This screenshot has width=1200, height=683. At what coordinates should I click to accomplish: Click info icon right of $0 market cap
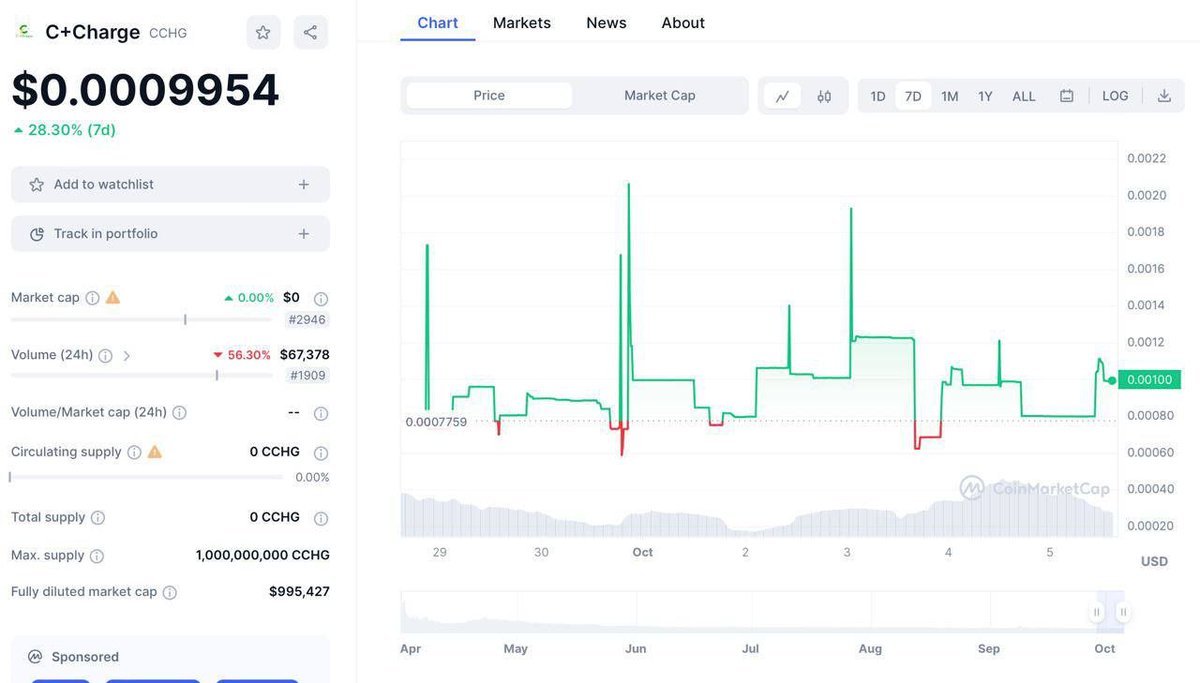pos(321,298)
